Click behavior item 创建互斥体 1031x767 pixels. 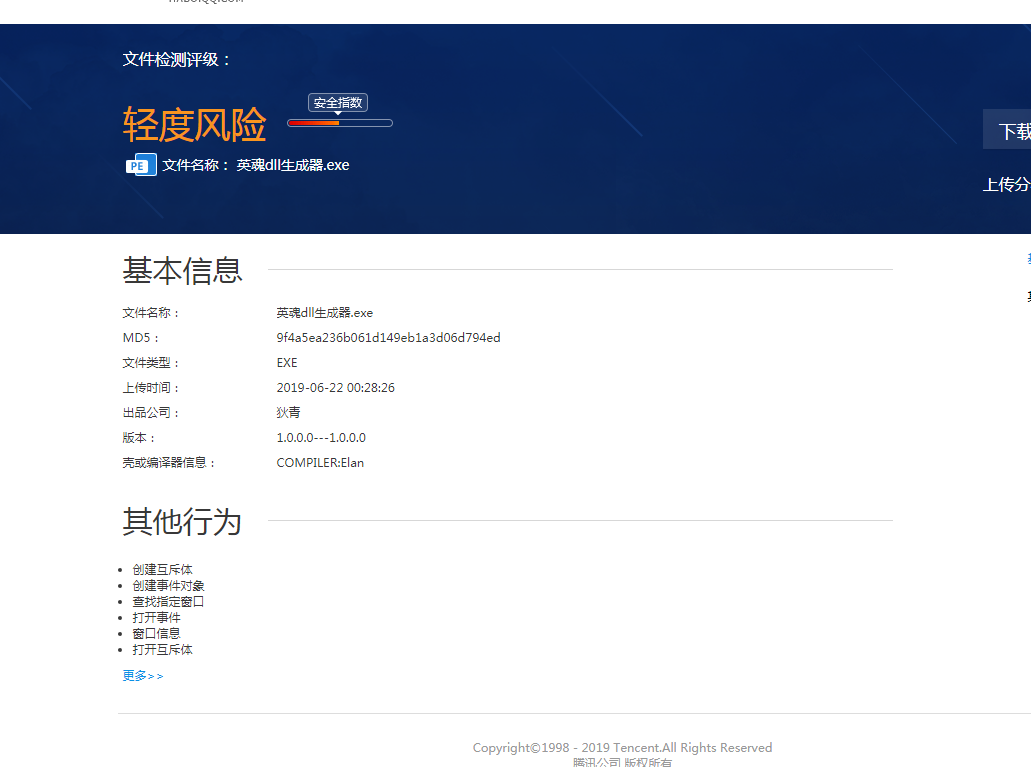(162, 570)
